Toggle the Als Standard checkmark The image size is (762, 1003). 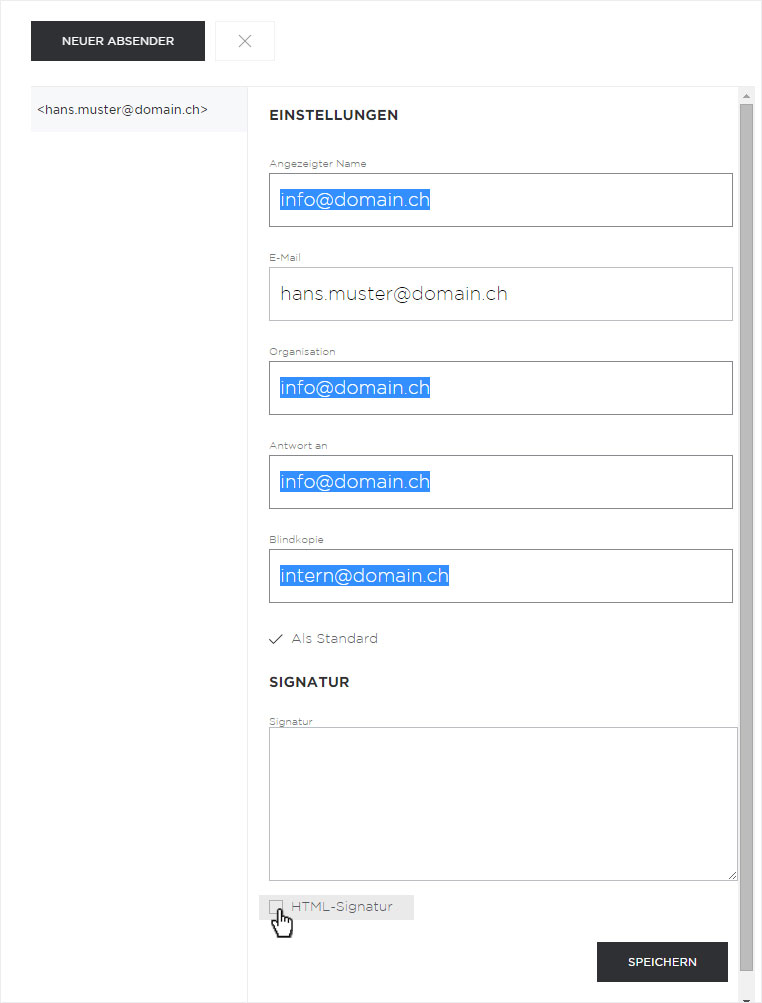click(276, 639)
